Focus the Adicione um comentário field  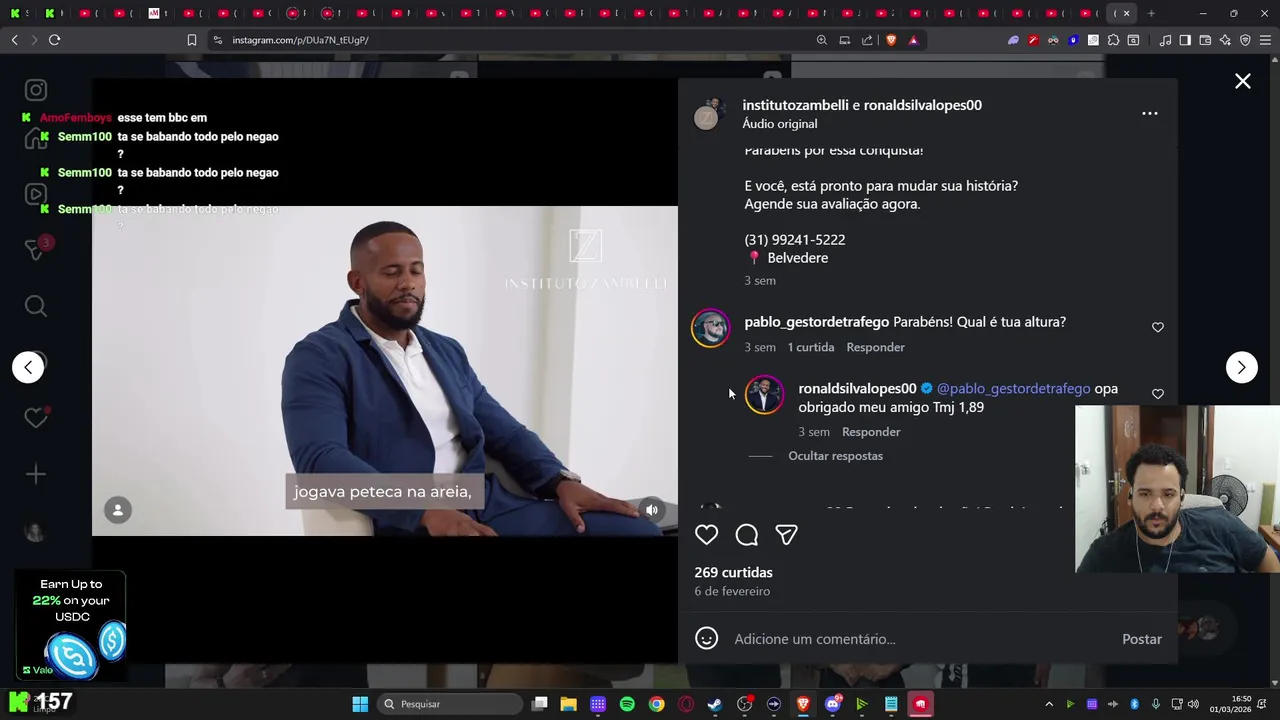[920, 639]
